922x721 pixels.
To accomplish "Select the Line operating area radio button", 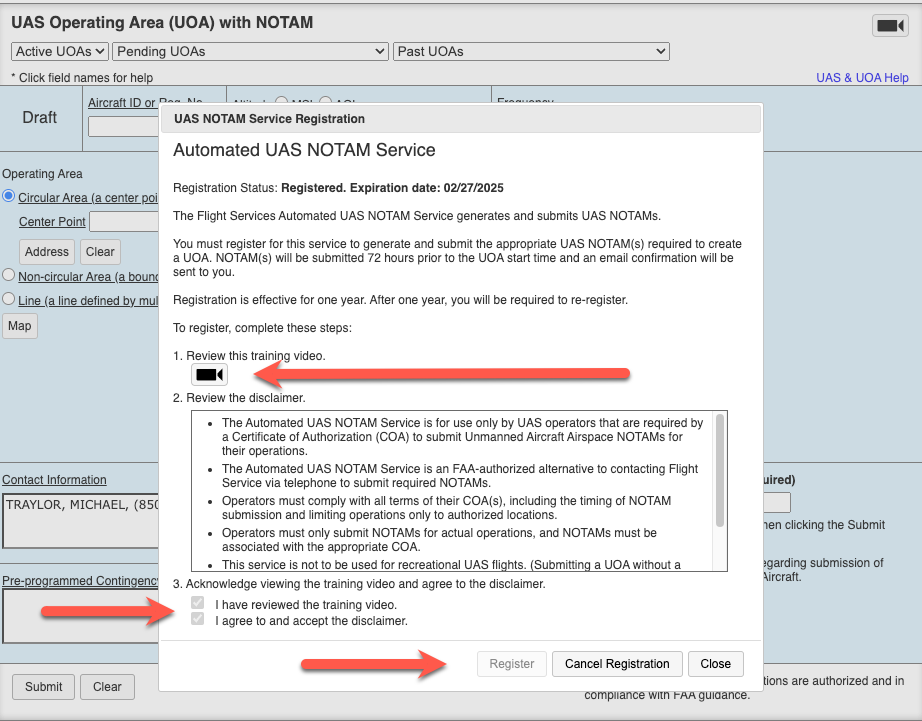I will 8,299.
